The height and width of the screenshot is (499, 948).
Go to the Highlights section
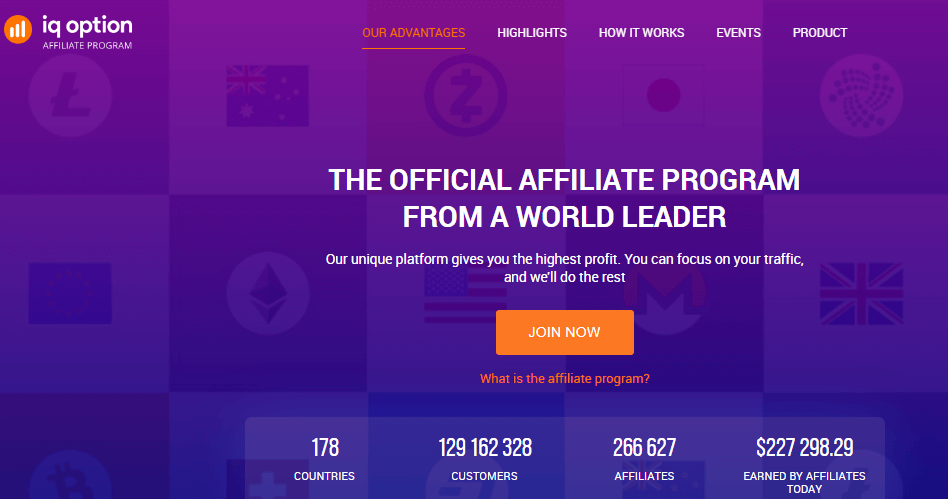pos(532,33)
